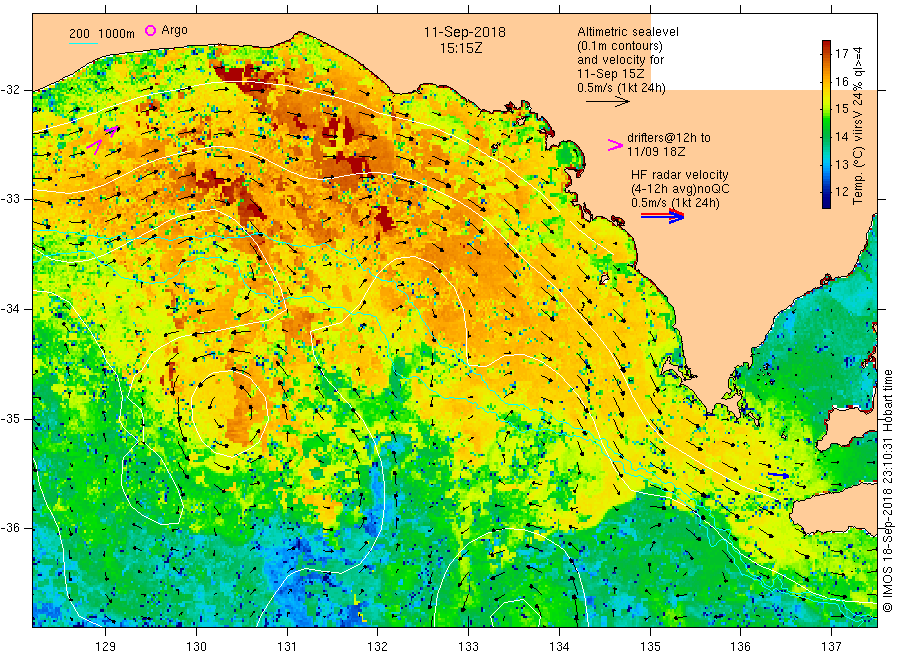Click the 'HF radar velocity' legend label

coord(680,174)
